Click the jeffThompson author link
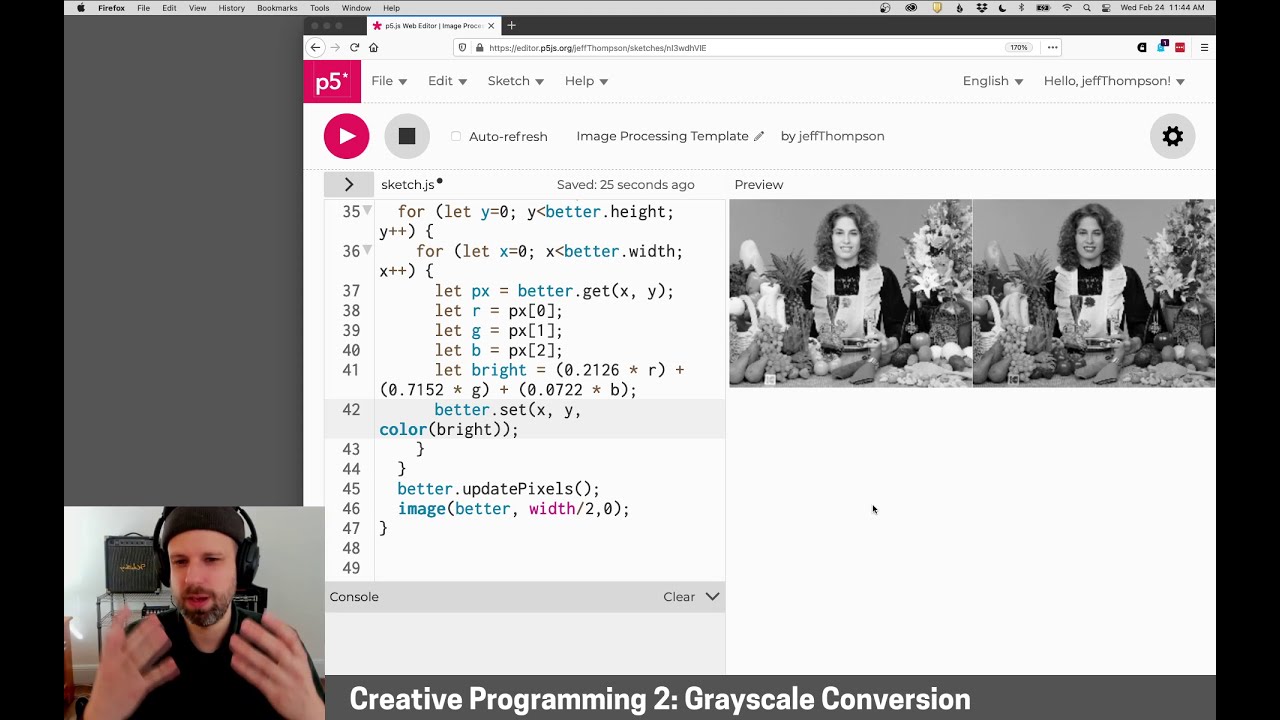Screen dimensions: 1280x720 coord(841,136)
